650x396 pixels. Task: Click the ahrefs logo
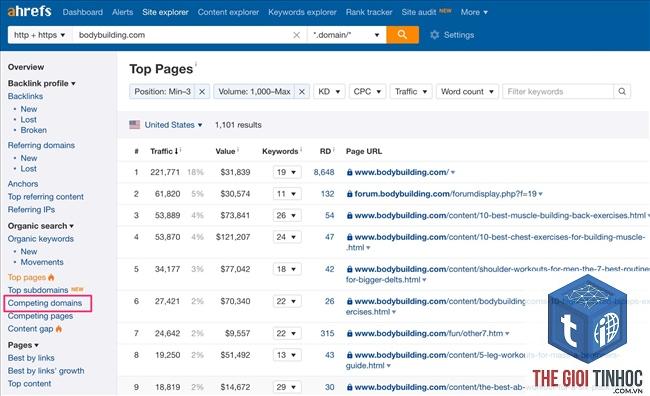[29, 11]
